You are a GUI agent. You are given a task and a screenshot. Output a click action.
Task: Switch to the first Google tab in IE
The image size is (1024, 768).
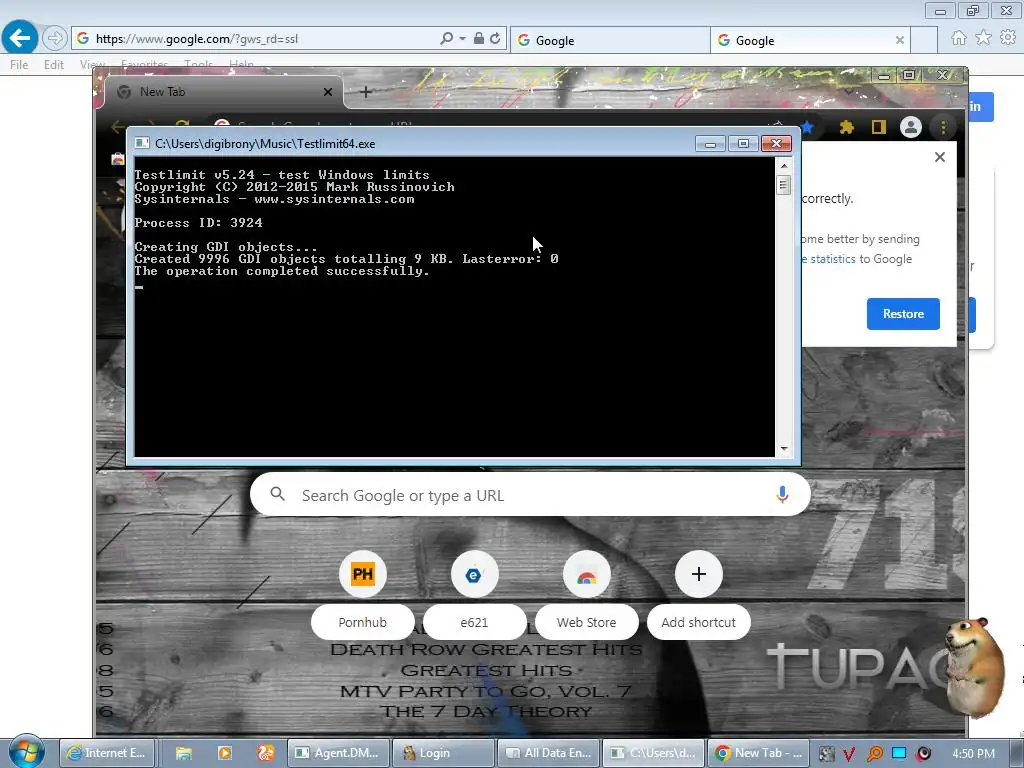[x=610, y=40]
